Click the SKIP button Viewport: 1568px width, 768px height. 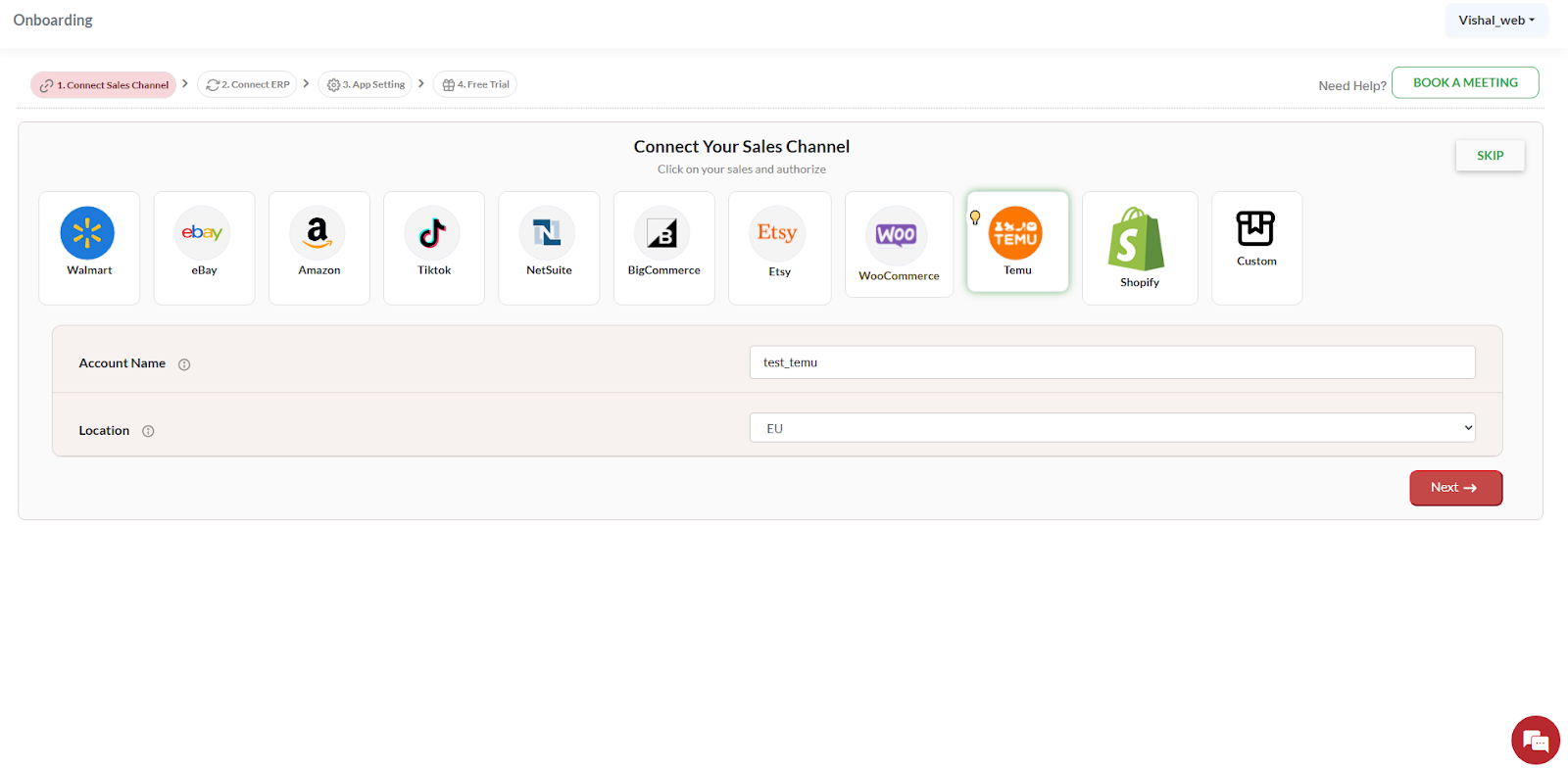pos(1490,156)
